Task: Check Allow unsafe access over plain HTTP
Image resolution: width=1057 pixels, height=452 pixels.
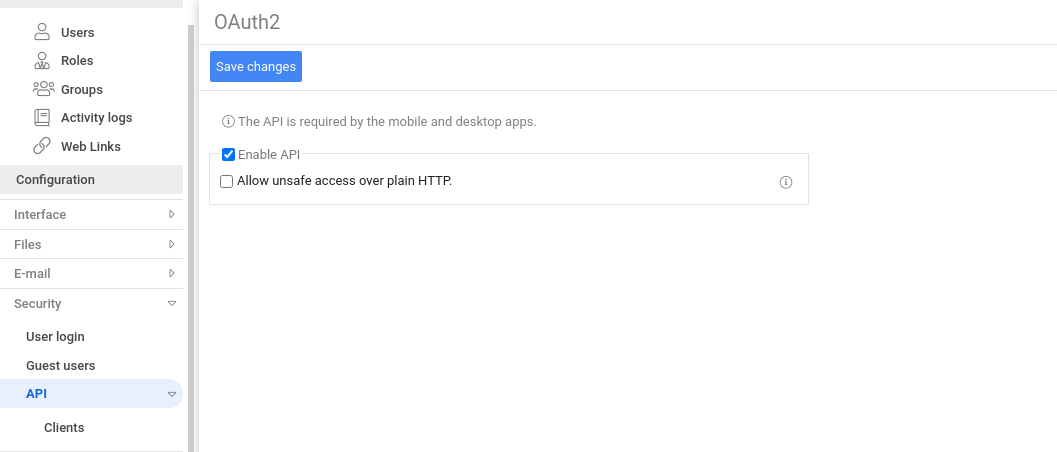Action: pyautogui.click(x=226, y=181)
